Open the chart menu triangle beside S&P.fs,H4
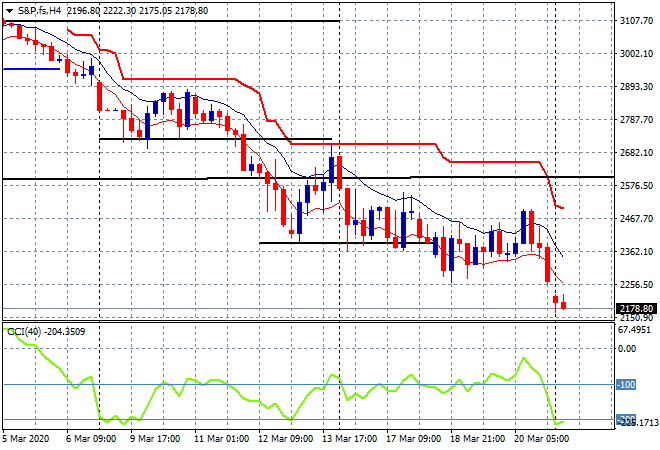This screenshot has height=450, width=660. coord(9,11)
